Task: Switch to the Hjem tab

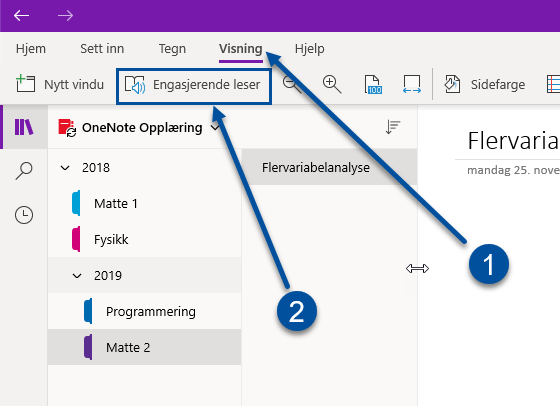Action: 31,49
